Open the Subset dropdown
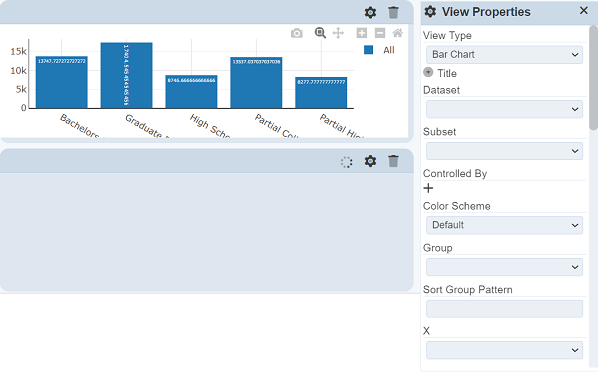The image size is (598, 373). point(504,151)
